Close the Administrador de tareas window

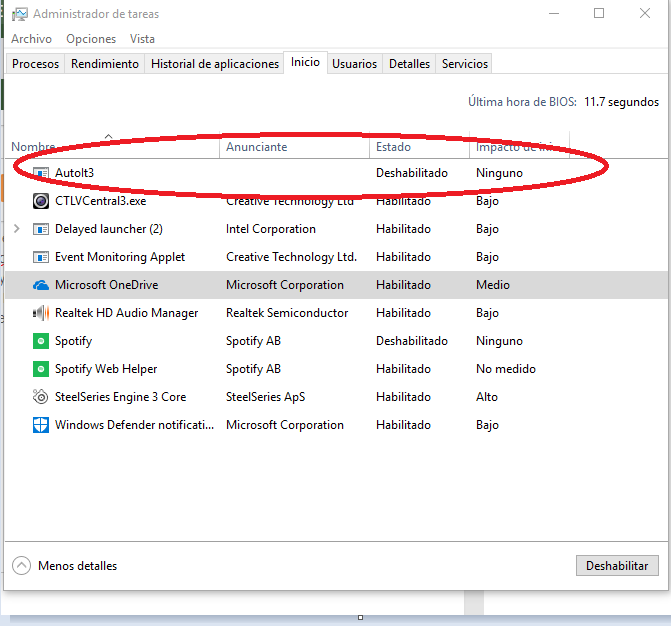[x=645, y=13]
